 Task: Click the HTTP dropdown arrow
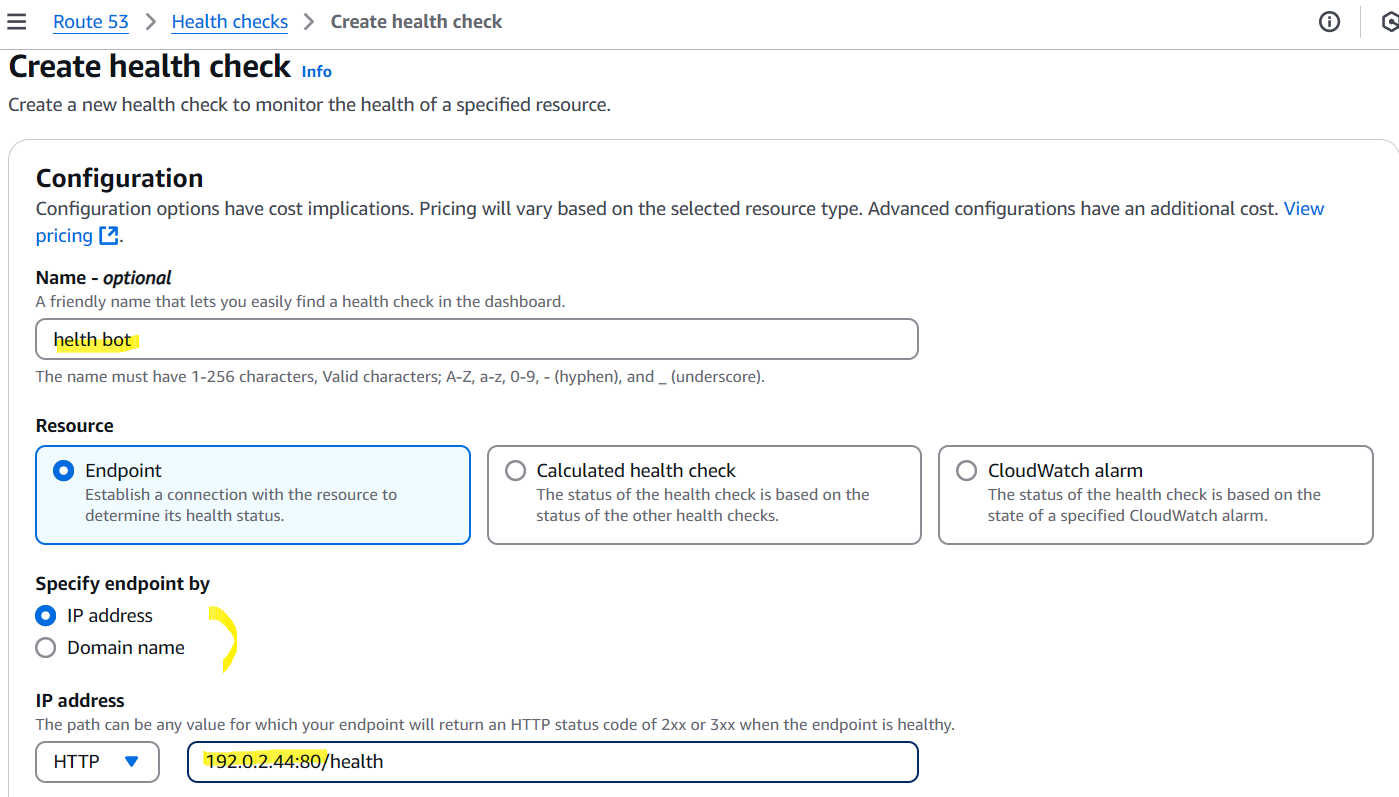(x=132, y=762)
